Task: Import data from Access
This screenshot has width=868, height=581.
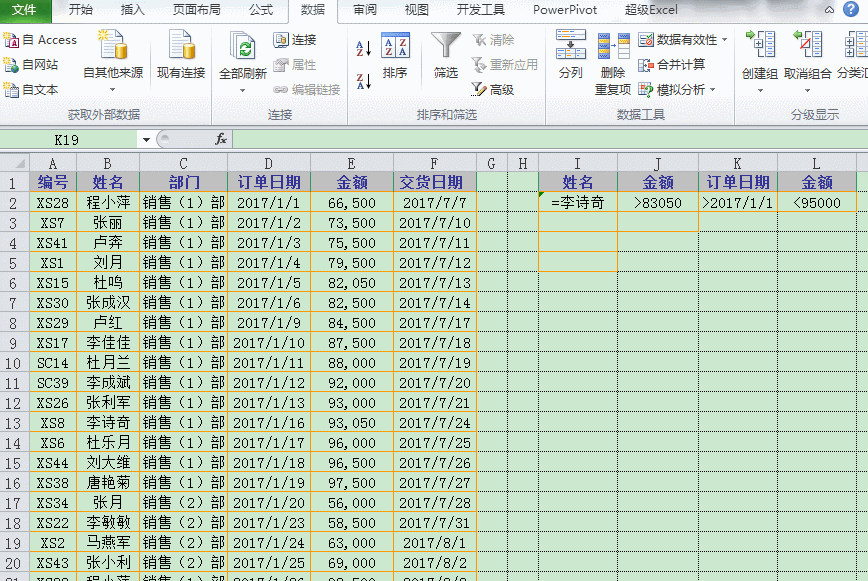Action: 40,40
